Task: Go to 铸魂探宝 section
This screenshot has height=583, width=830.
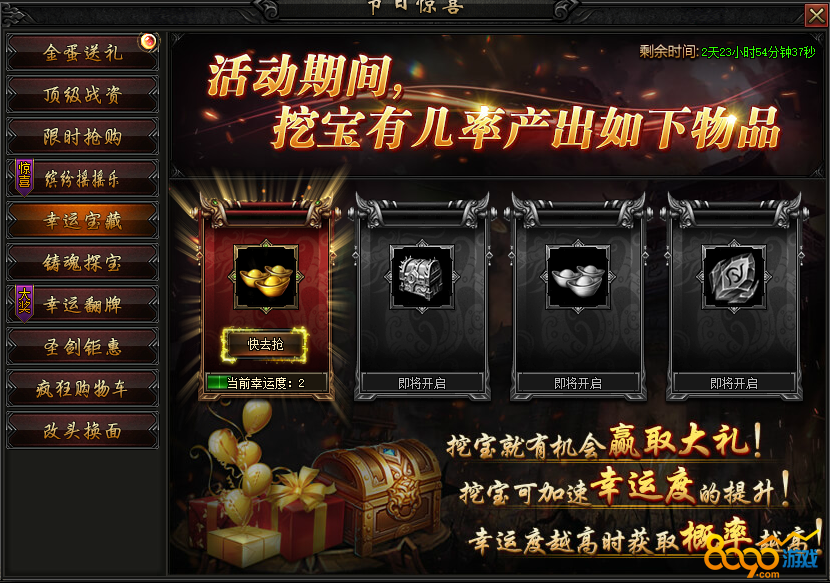Action: click(83, 263)
